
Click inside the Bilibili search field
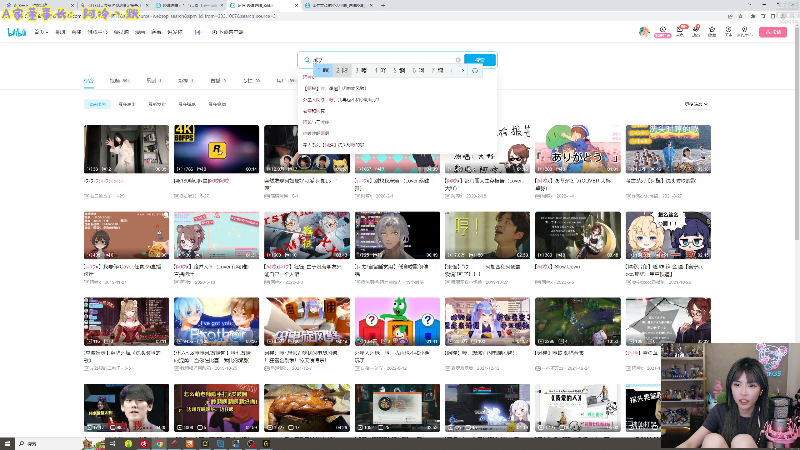coord(382,60)
